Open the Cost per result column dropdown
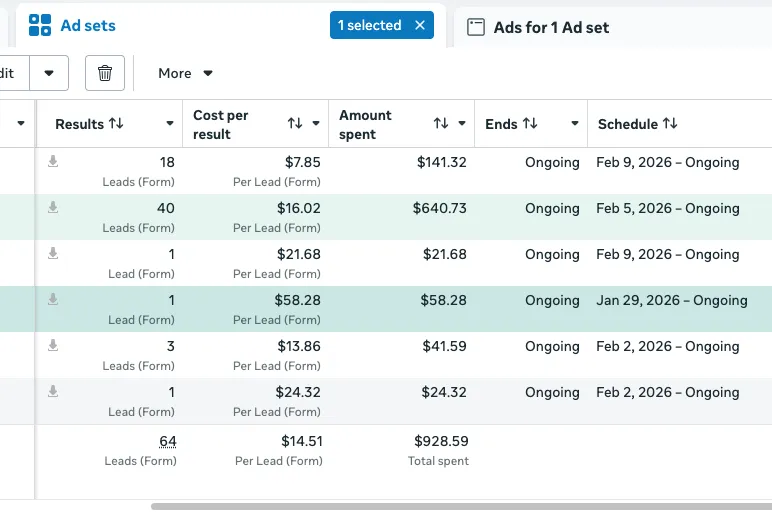The width and height of the screenshot is (772, 514). coord(316,124)
